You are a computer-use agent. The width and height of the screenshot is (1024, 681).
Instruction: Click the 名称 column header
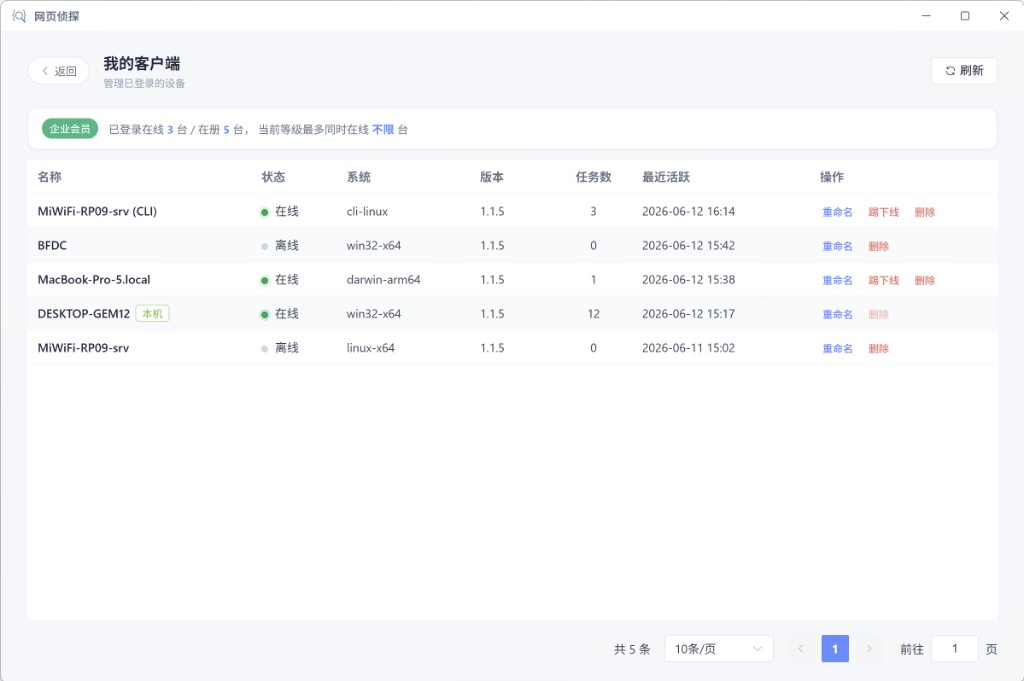coord(50,177)
